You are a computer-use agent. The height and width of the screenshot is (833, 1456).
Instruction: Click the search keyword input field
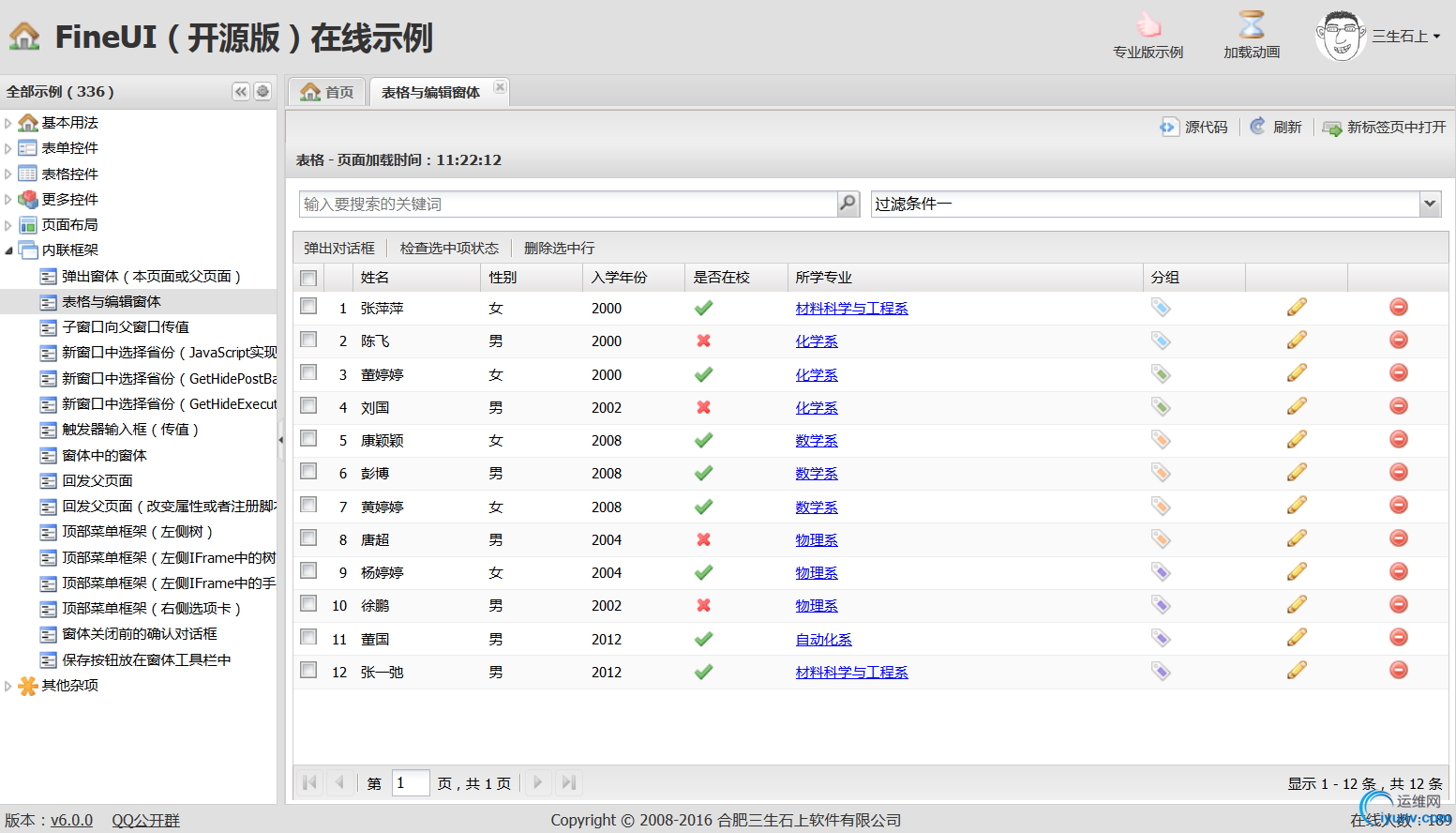(567, 204)
